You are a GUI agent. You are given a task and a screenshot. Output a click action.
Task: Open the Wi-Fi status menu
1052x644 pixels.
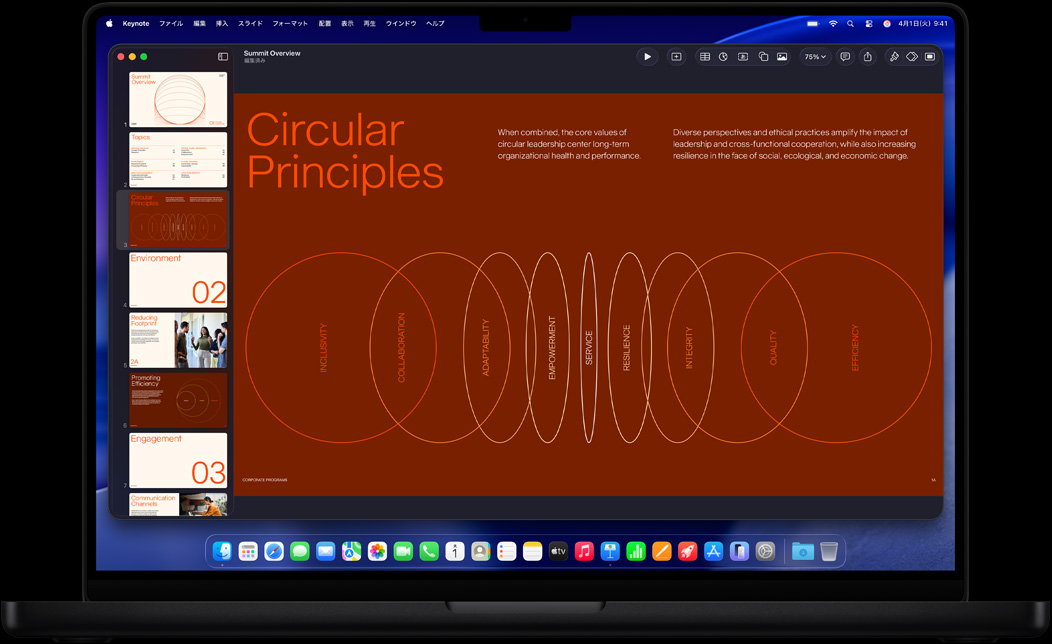click(833, 23)
